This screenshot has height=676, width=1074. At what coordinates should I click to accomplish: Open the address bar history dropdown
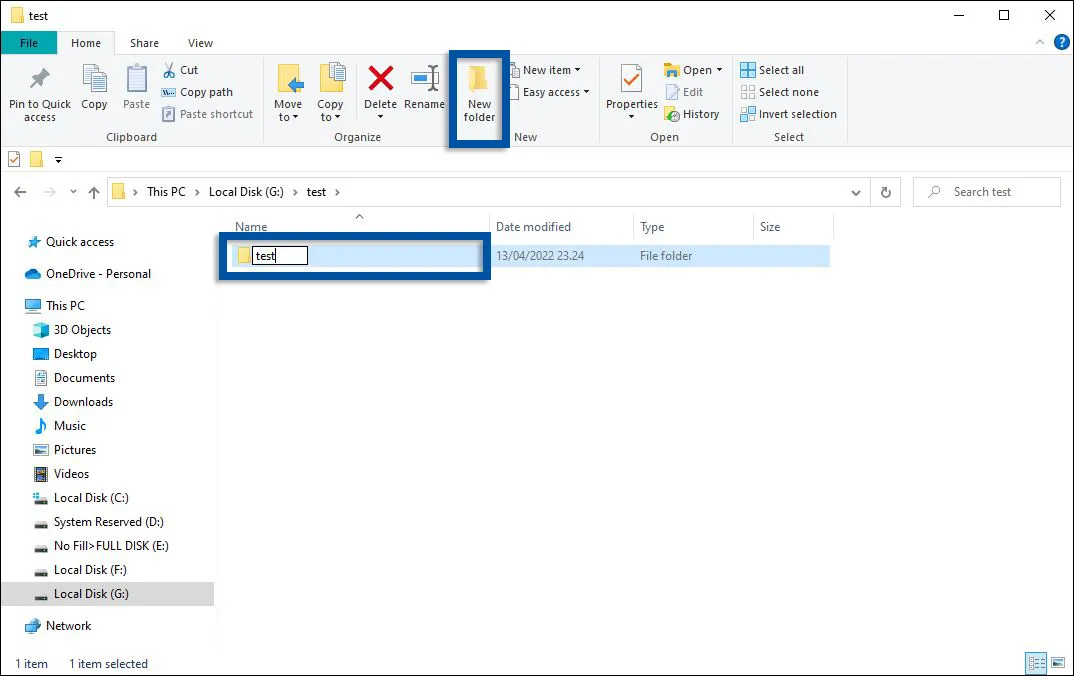coord(855,191)
